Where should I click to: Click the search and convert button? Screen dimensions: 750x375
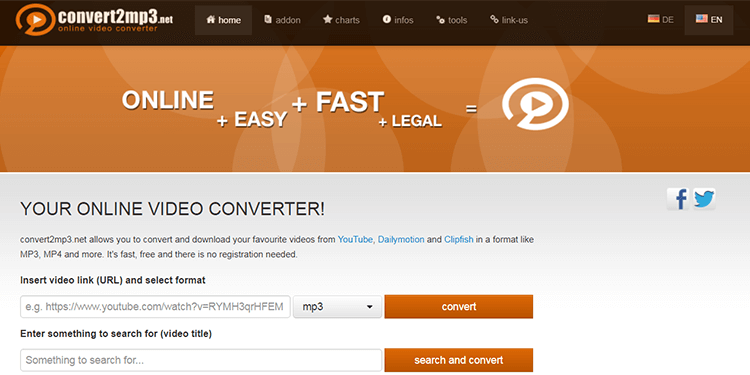pos(459,360)
